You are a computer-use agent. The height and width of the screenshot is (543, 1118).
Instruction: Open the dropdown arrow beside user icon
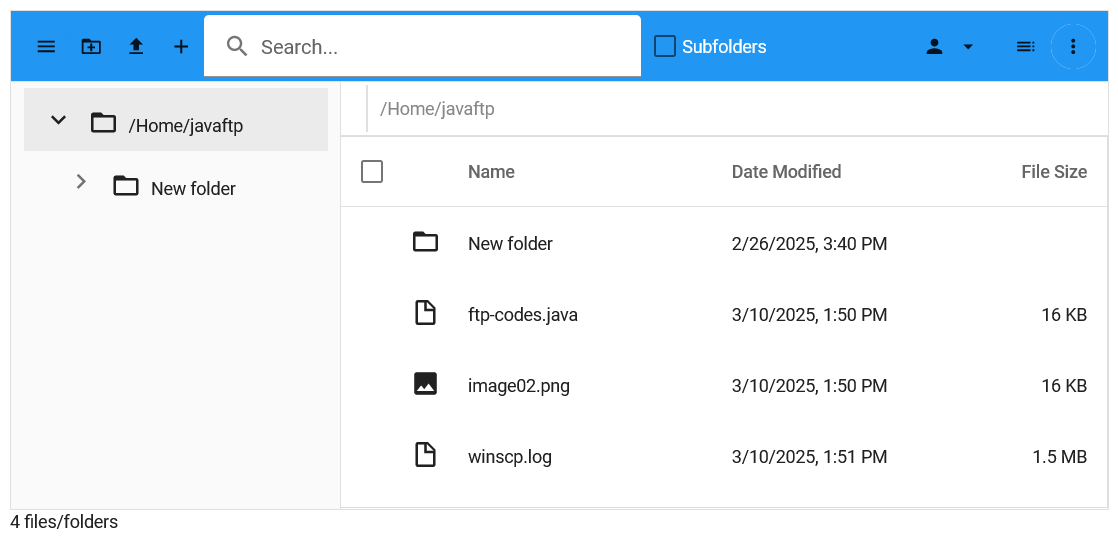point(968,47)
